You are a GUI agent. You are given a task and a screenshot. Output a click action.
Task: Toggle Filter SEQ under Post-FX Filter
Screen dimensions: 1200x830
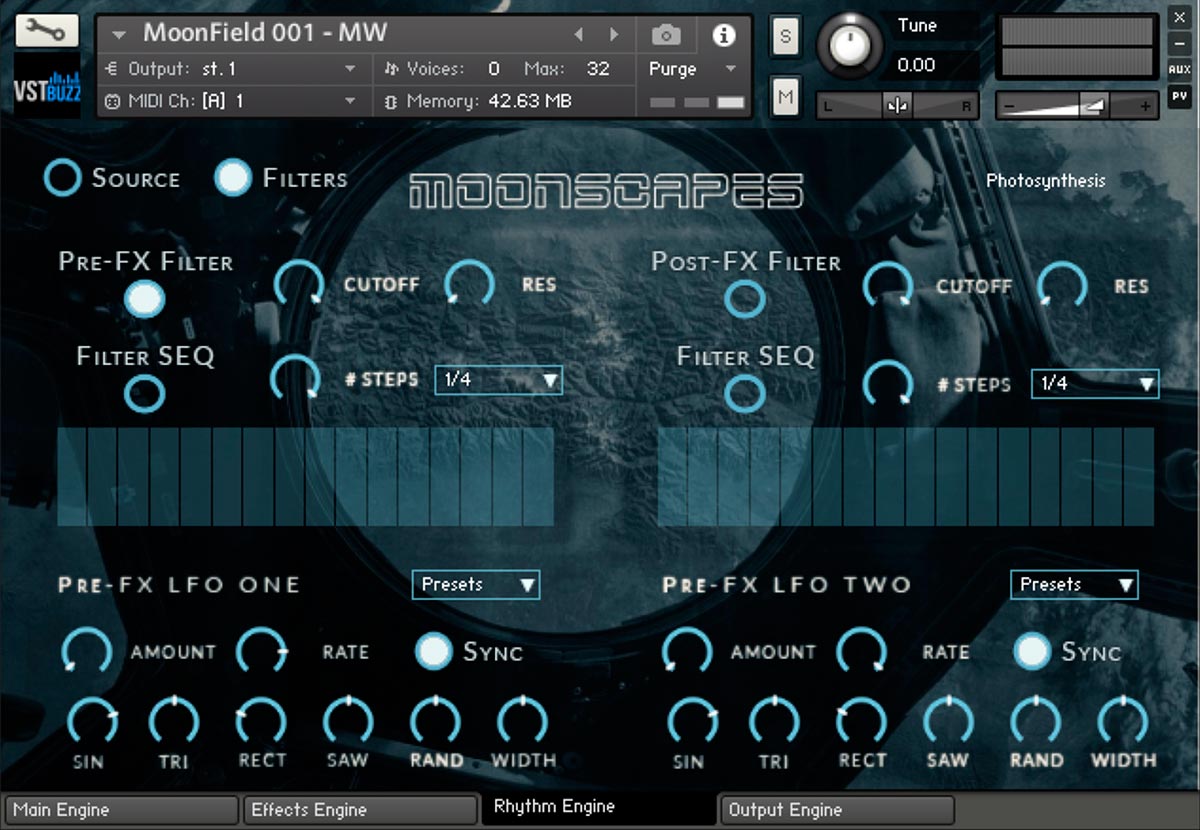tap(744, 394)
